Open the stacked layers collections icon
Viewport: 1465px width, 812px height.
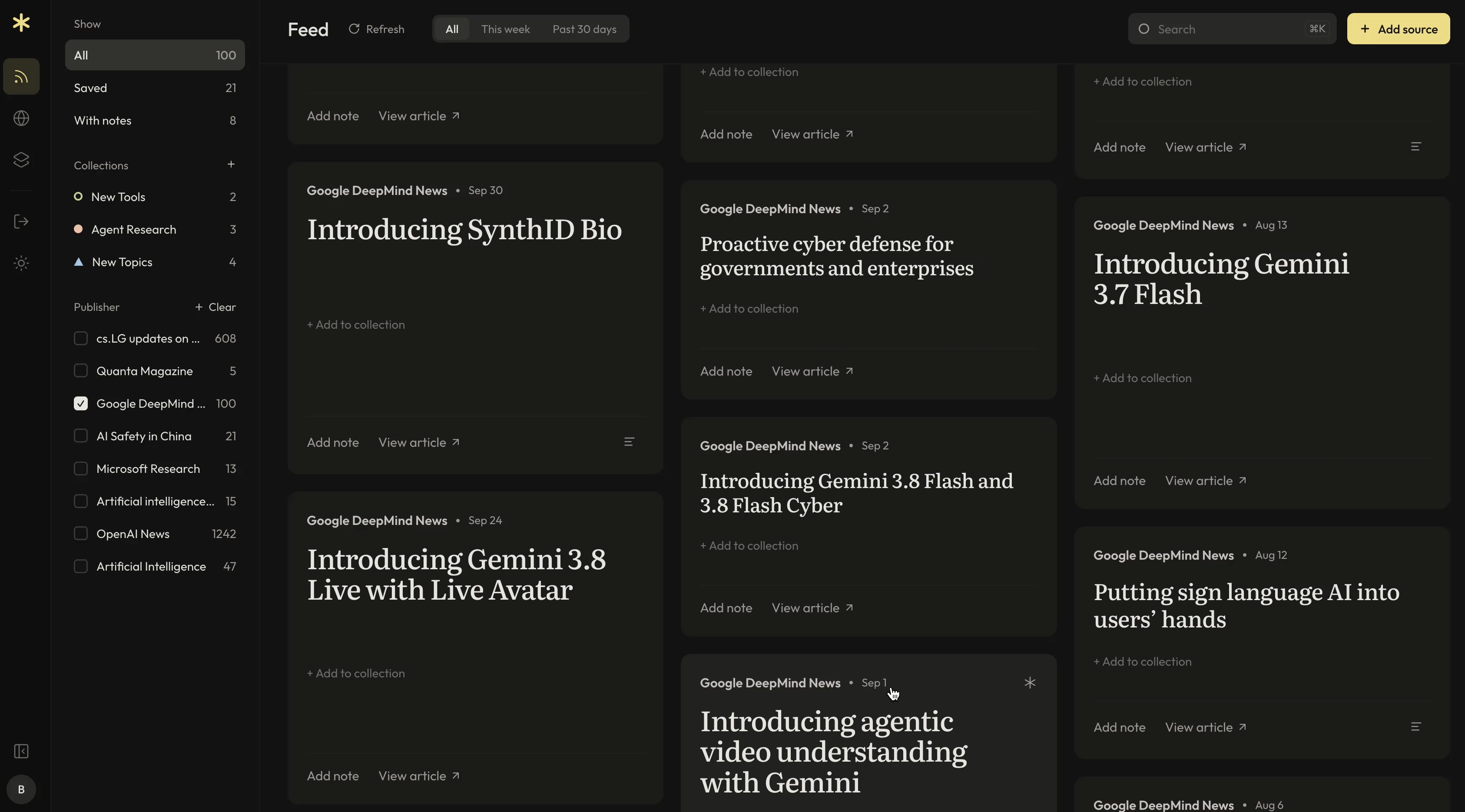click(x=21, y=160)
